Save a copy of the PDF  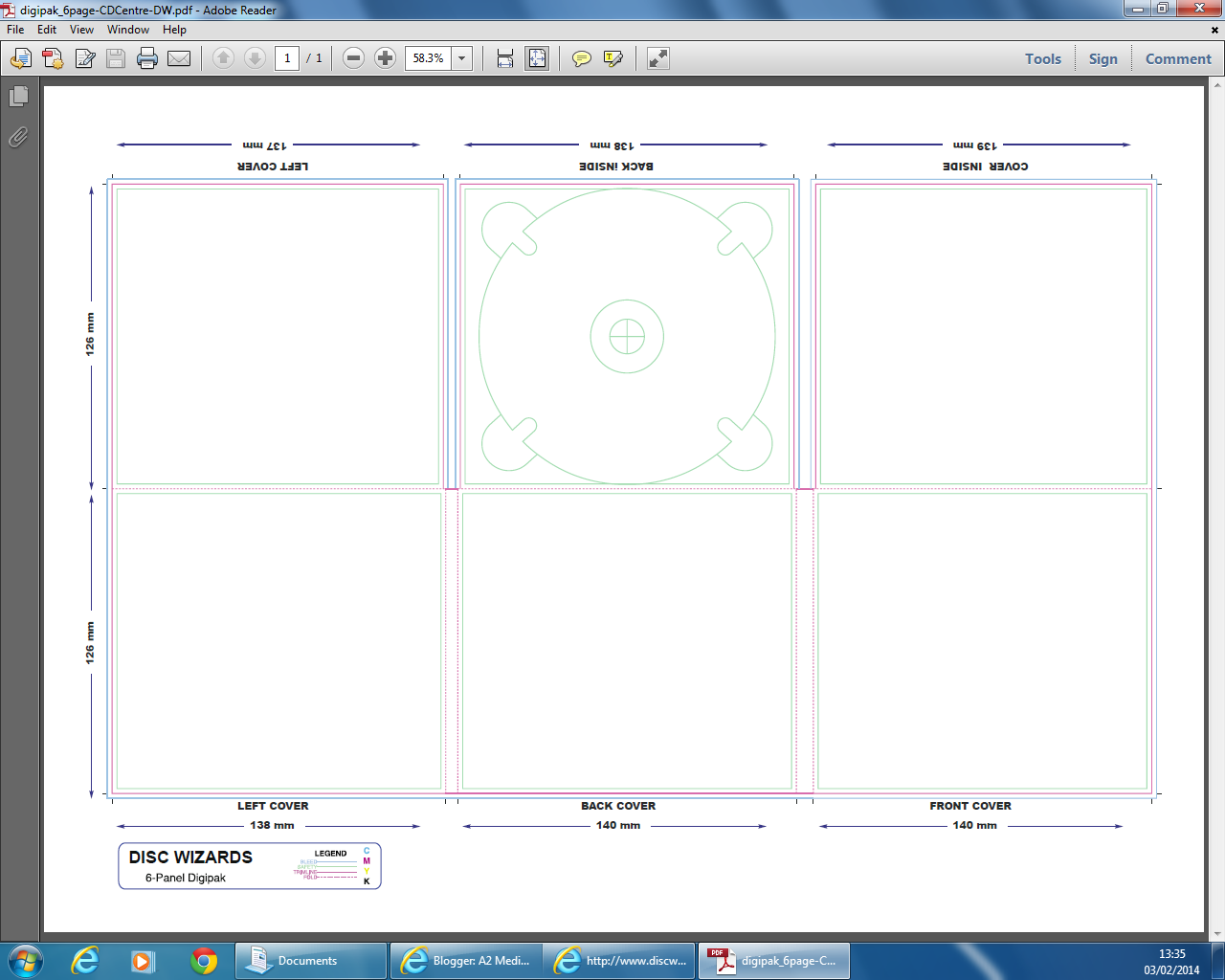pyautogui.click(x=115, y=58)
